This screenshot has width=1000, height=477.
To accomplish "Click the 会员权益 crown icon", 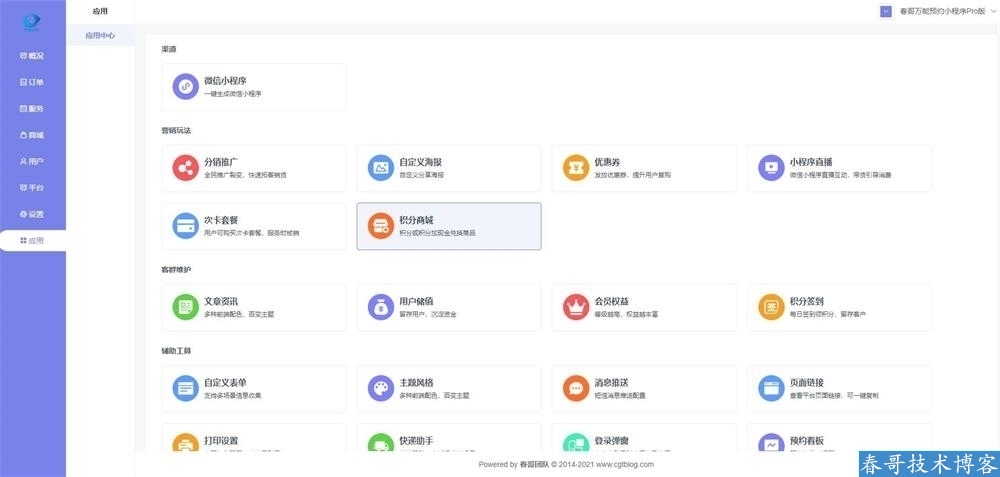I will click(x=576, y=307).
